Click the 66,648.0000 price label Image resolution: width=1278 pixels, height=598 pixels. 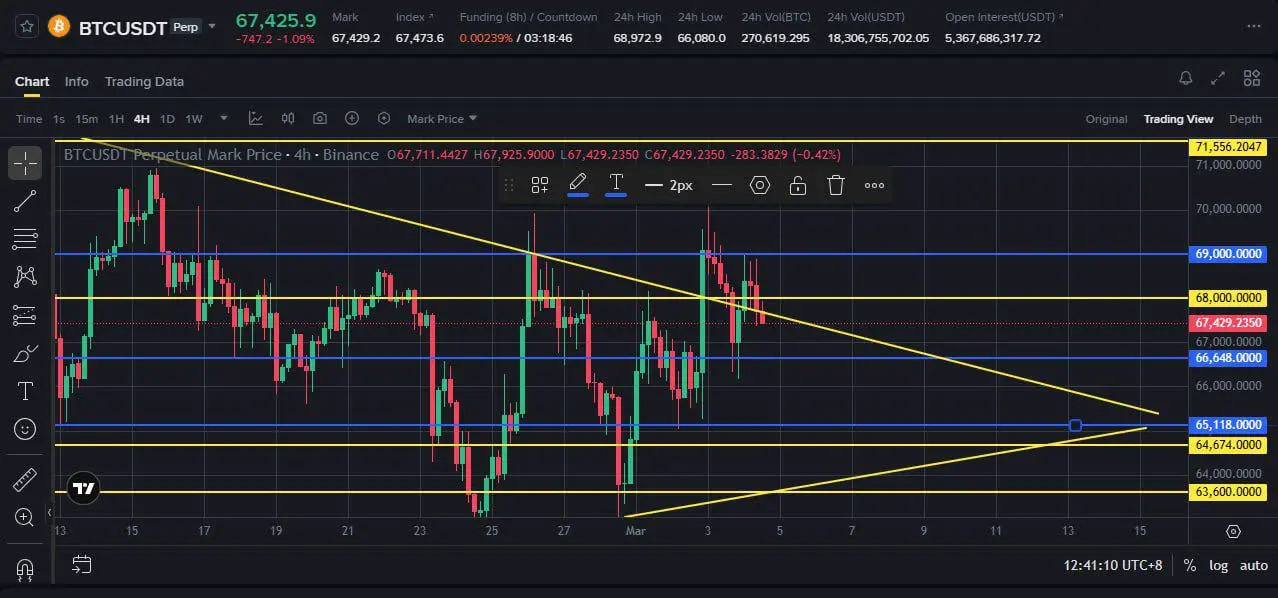click(1229, 358)
